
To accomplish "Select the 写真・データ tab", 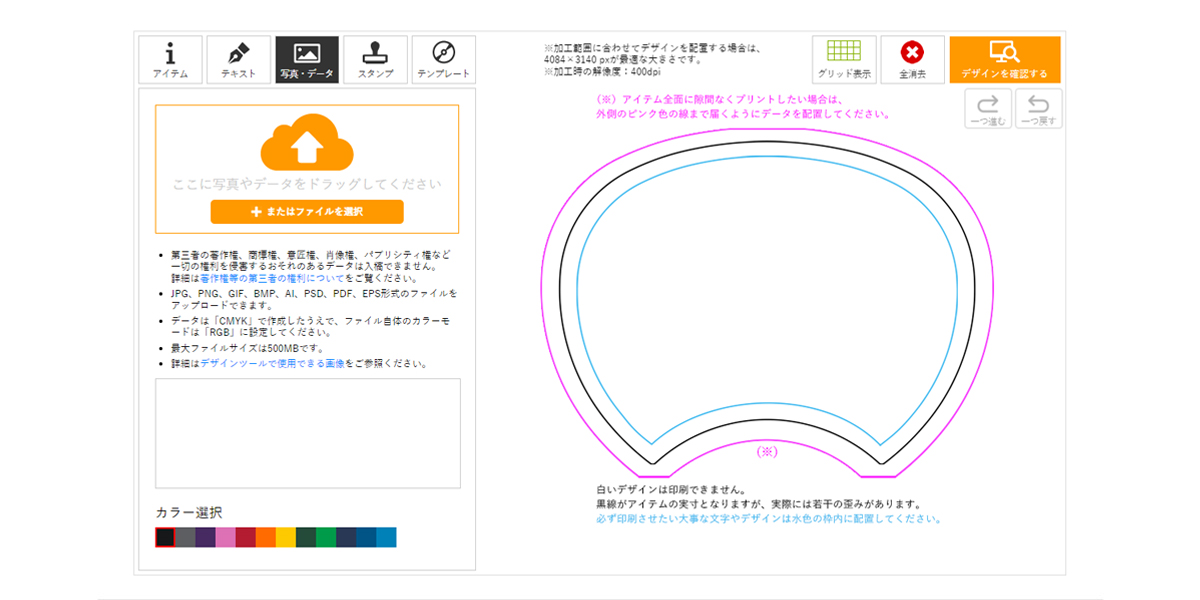I will tap(307, 60).
